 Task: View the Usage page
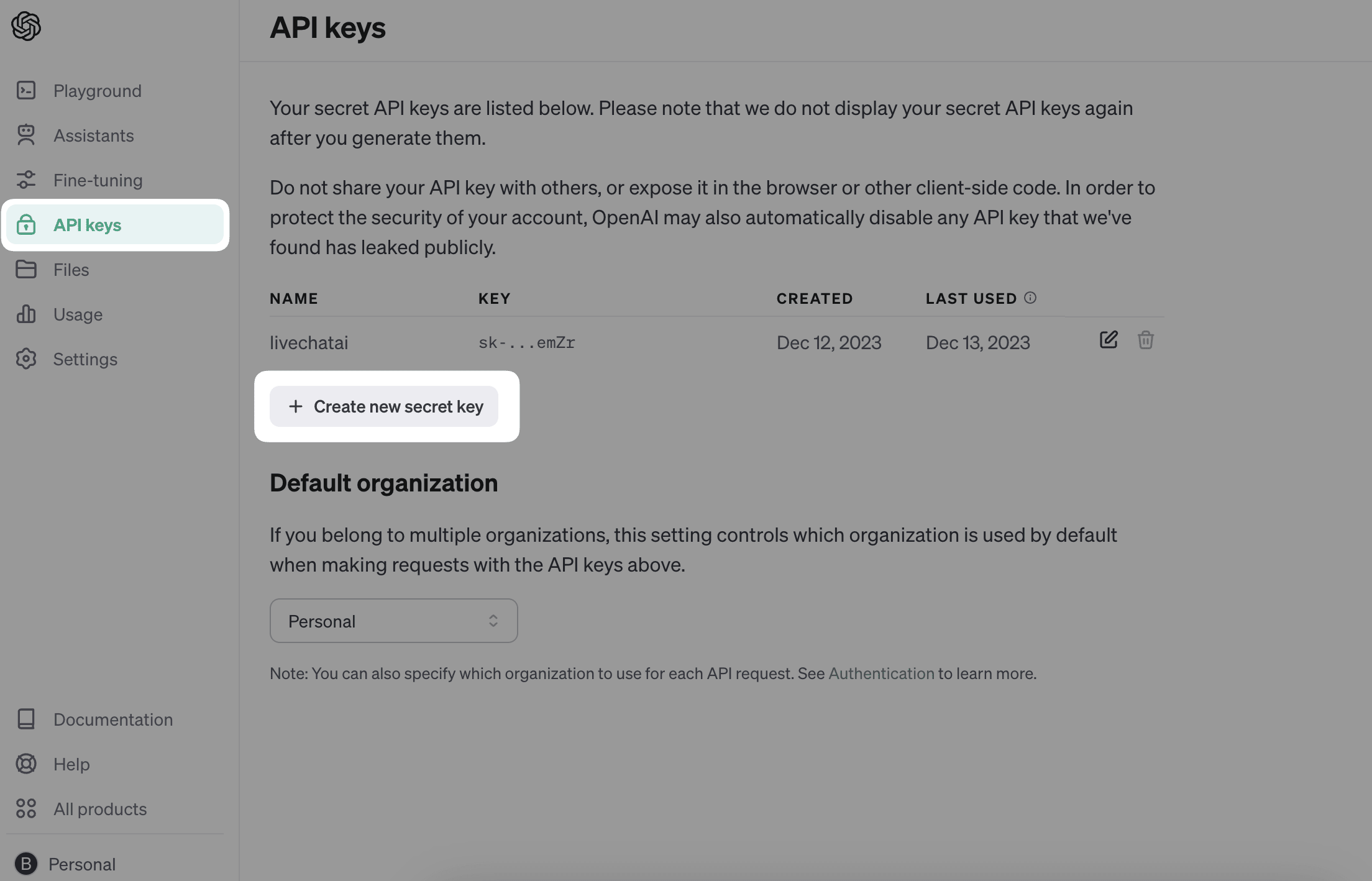pyautogui.click(x=115, y=314)
